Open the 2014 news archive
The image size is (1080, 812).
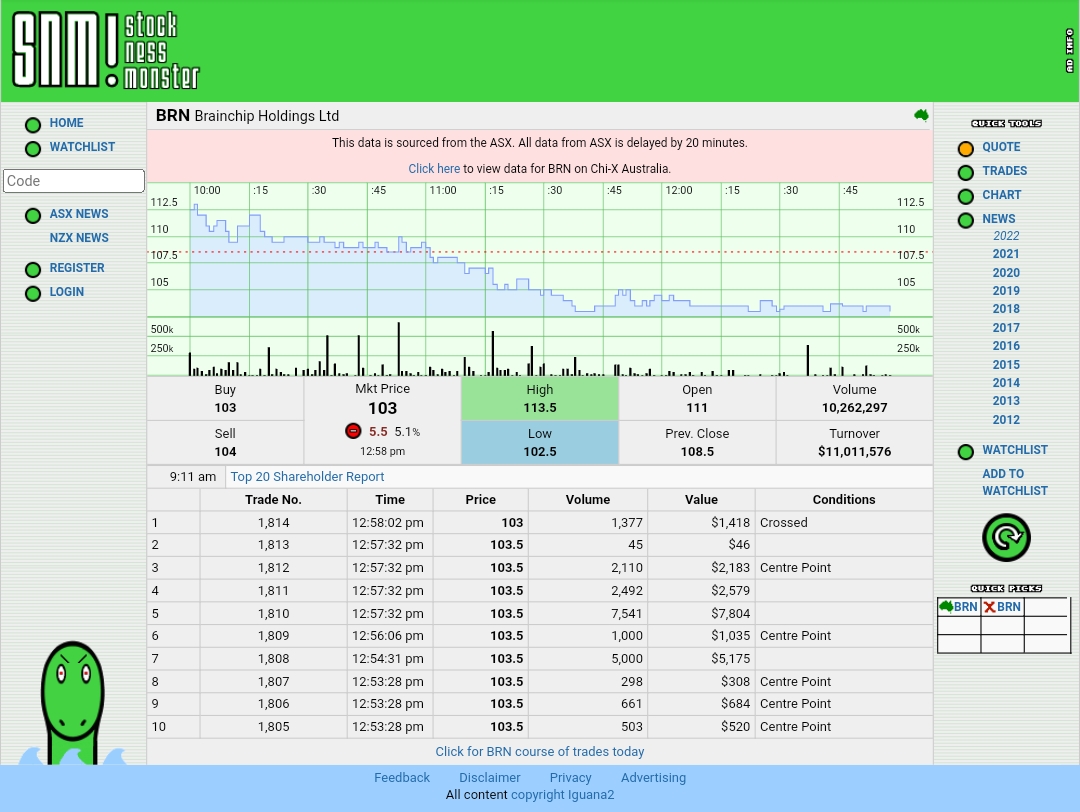click(x=1006, y=383)
